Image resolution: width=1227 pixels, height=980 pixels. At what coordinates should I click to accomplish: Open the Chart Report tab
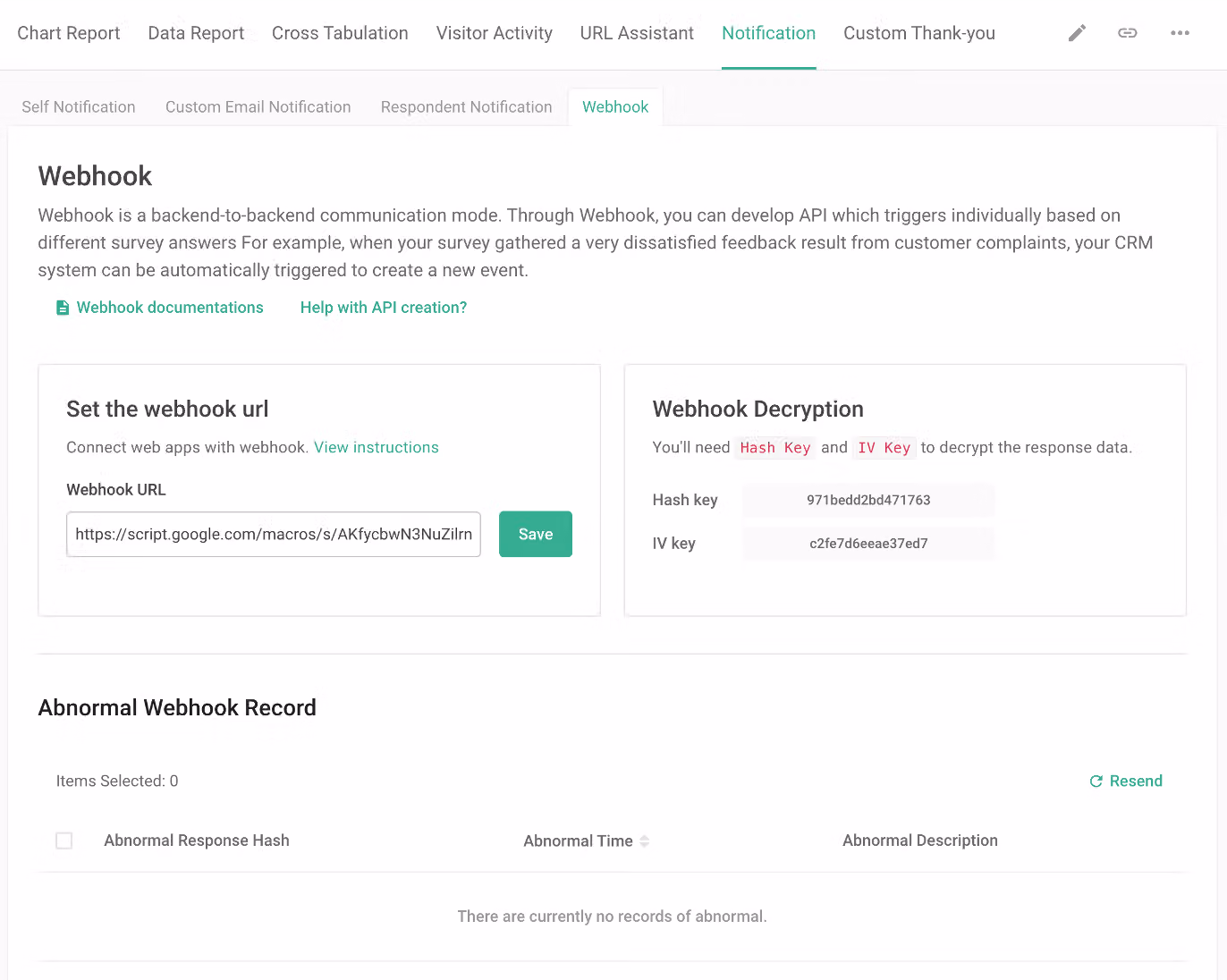point(69,33)
